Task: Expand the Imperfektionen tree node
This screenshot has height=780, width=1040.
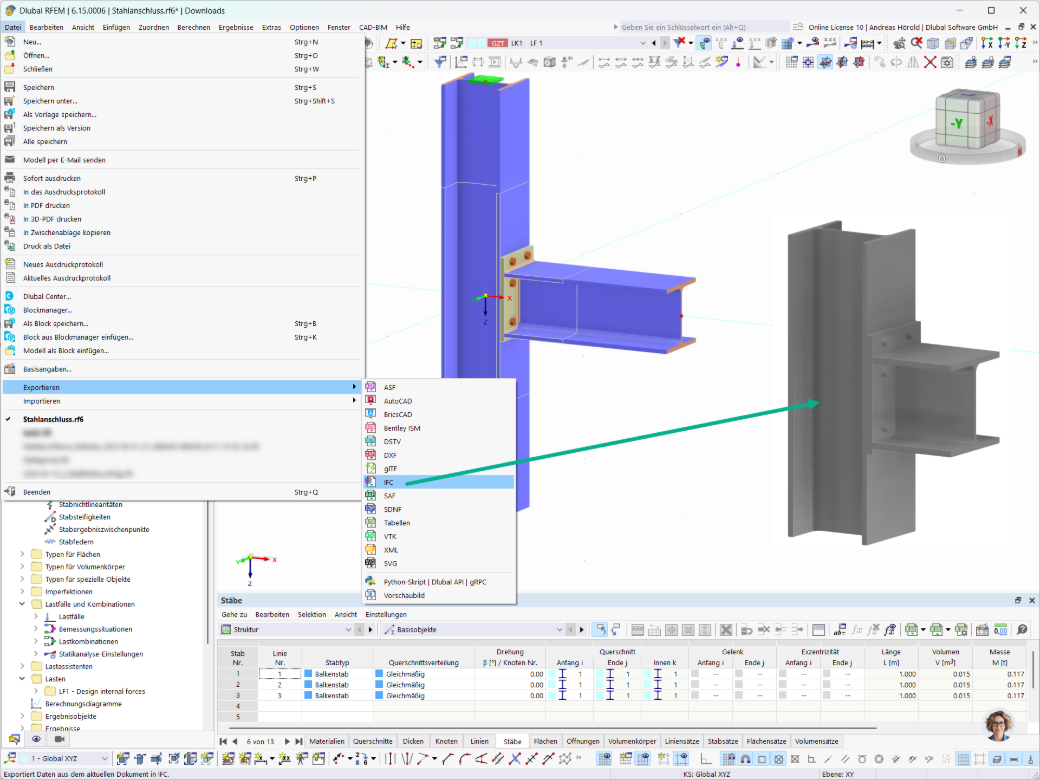Action: tap(22, 592)
